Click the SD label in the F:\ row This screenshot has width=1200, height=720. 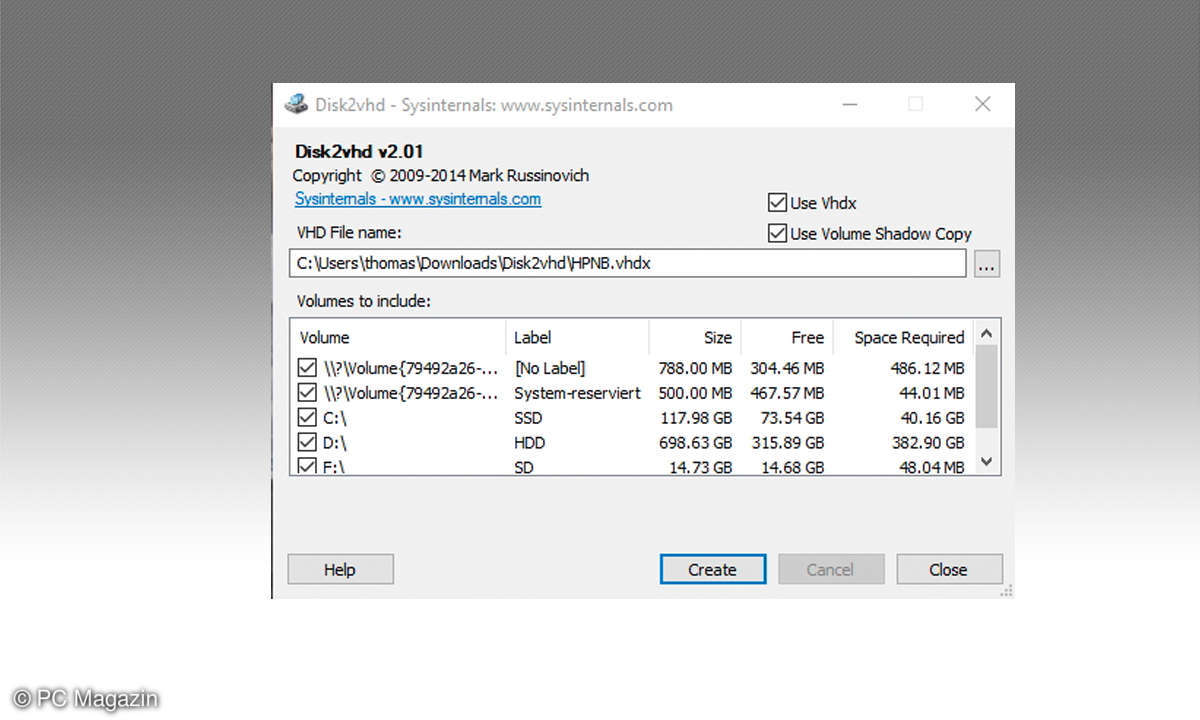(525, 466)
